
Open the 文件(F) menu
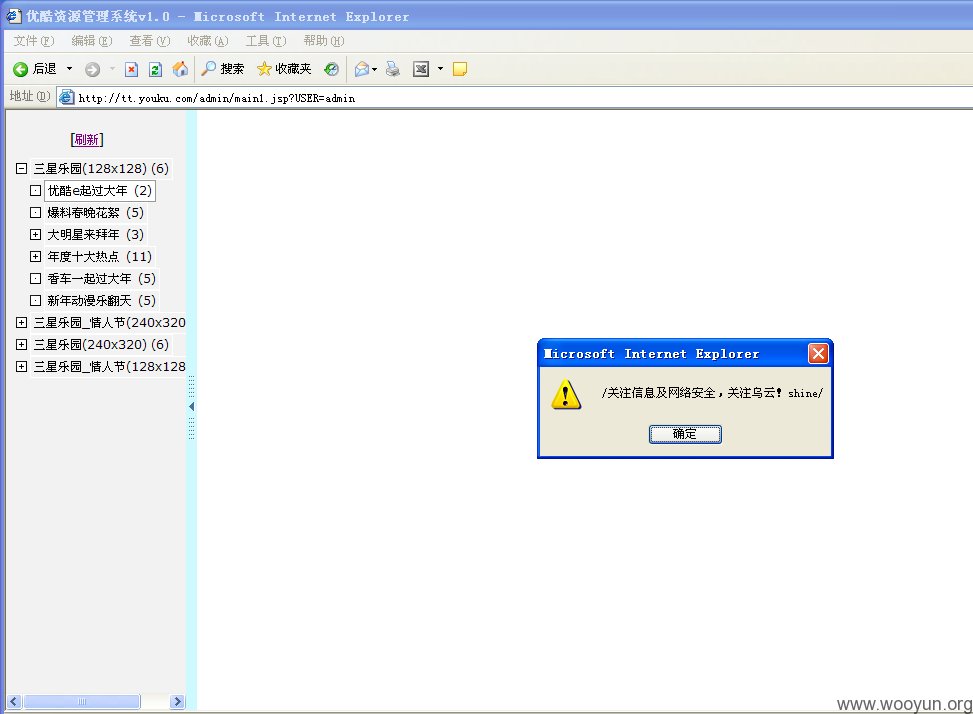34,41
